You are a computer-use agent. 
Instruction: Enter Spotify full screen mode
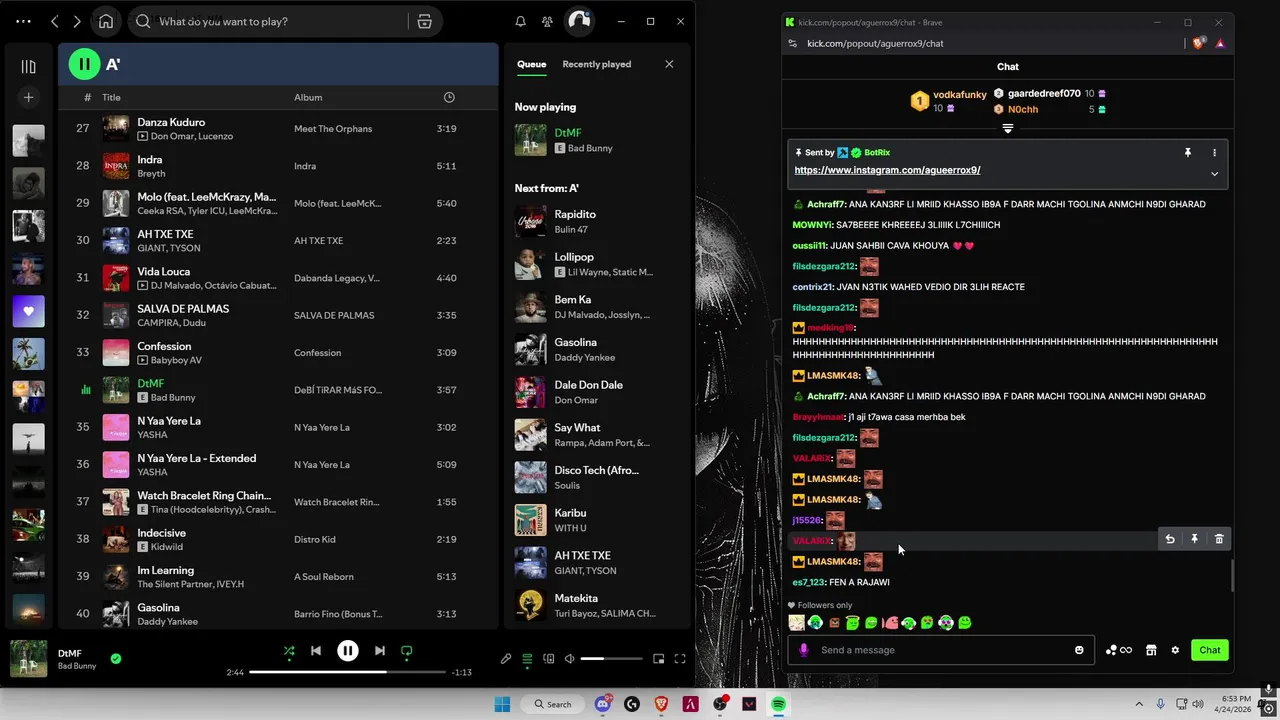(680, 659)
